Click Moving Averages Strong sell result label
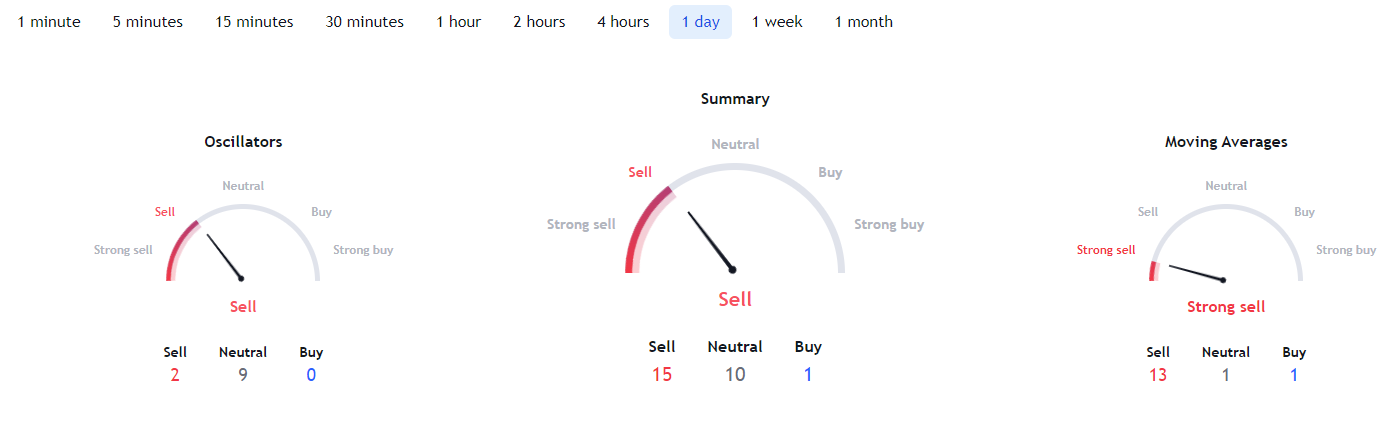The width and height of the screenshot is (1392, 422). [x=1226, y=307]
